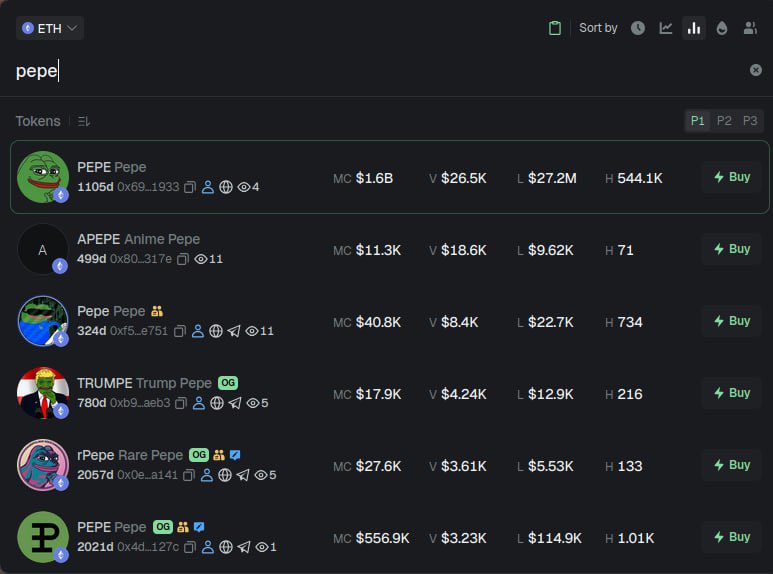Open website globe for PEPE 1105d
This screenshot has width=773, height=574.
coord(226,187)
